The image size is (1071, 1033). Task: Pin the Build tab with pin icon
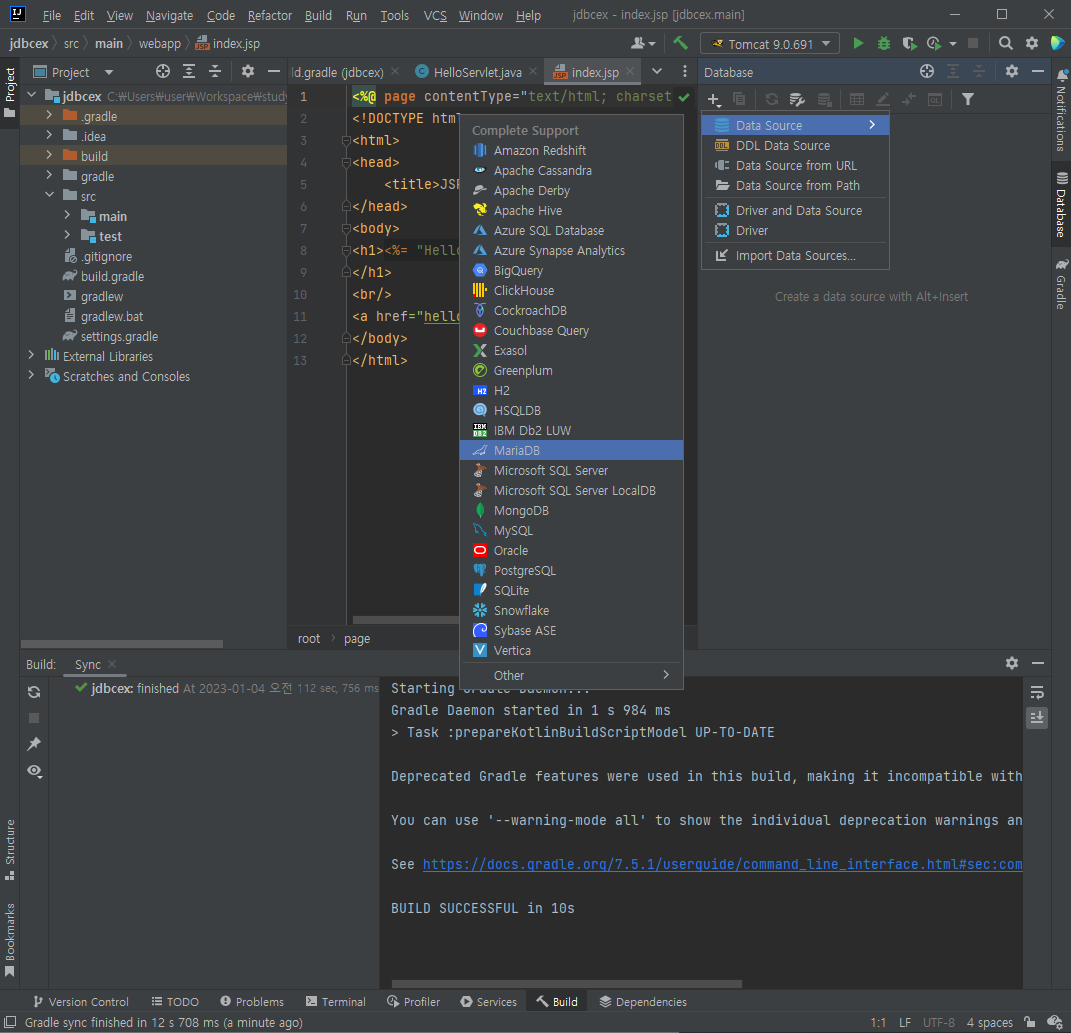(34, 744)
